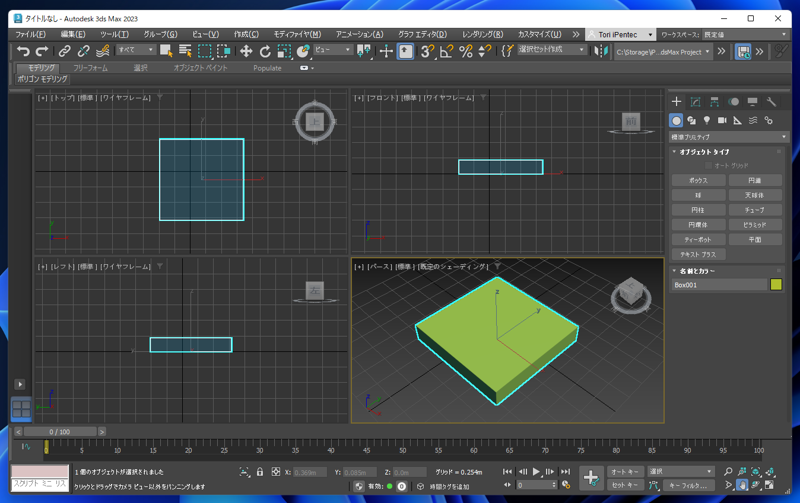
Task: Toggle Spinner Snap
Action: pos(484,51)
